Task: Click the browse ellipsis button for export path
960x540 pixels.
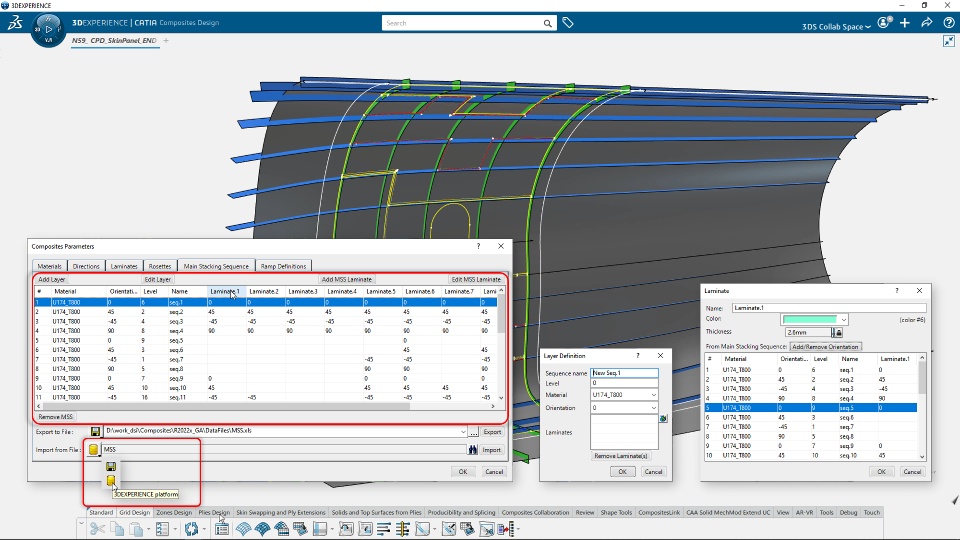Action: (x=473, y=432)
